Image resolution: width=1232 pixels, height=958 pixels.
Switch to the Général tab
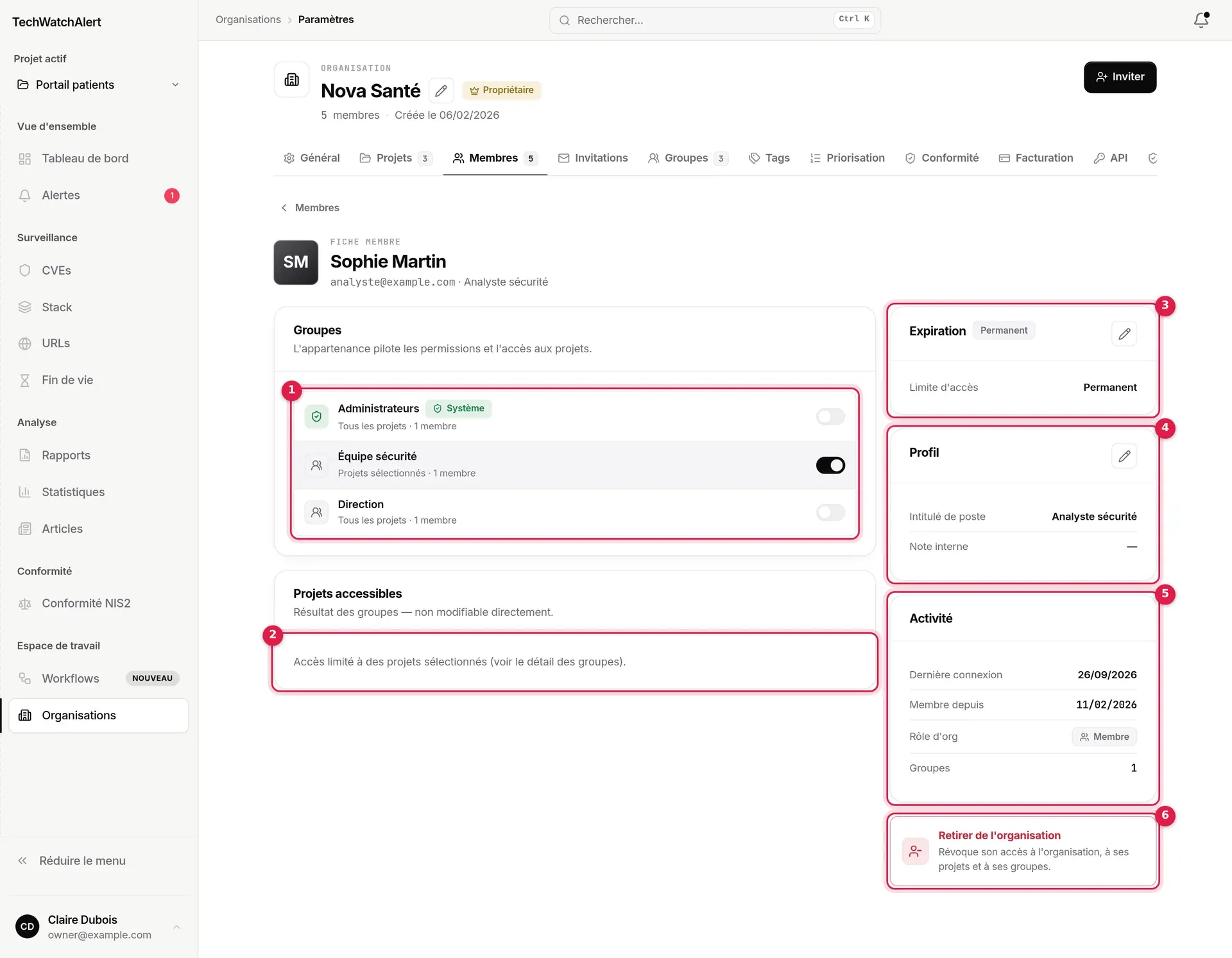[x=312, y=158]
